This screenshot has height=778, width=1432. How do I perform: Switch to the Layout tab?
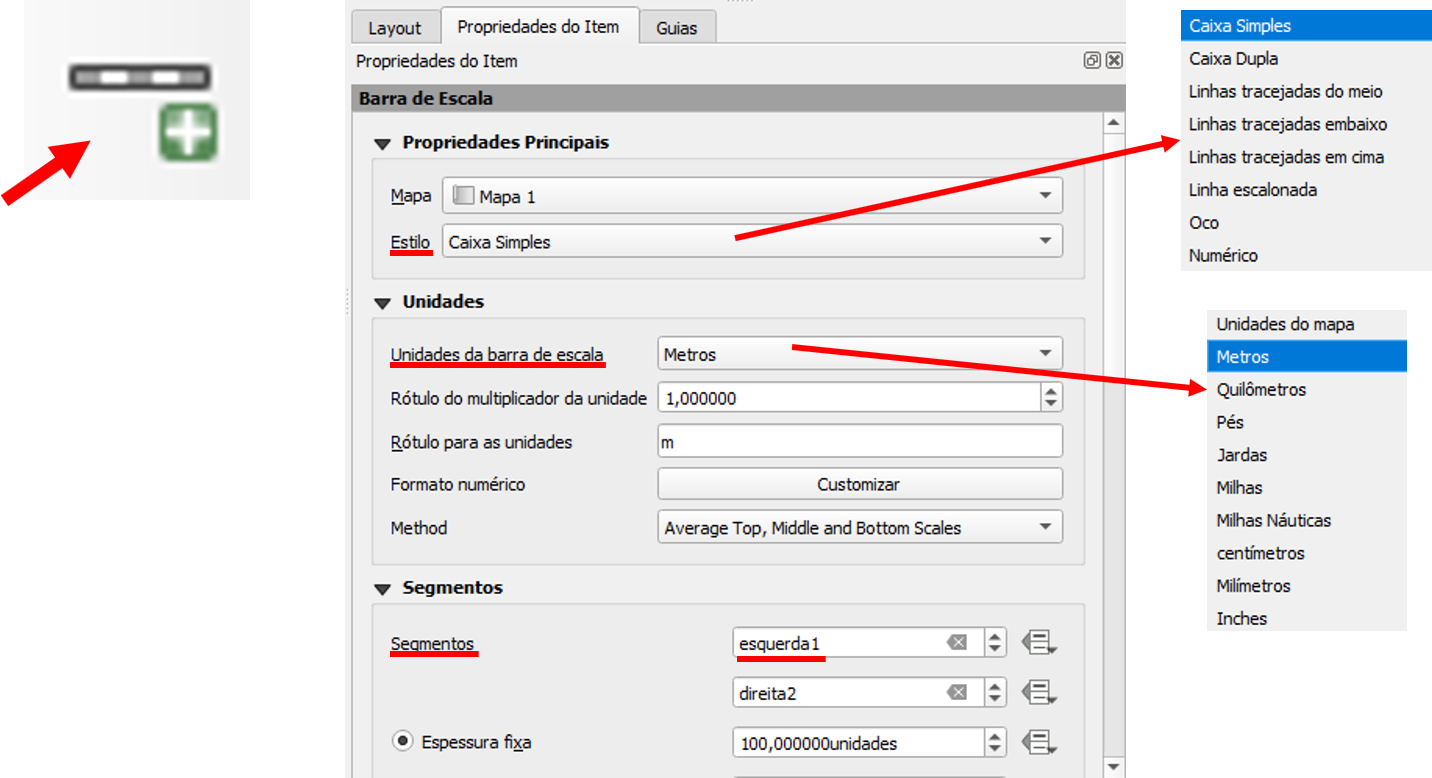[x=394, y=28]
